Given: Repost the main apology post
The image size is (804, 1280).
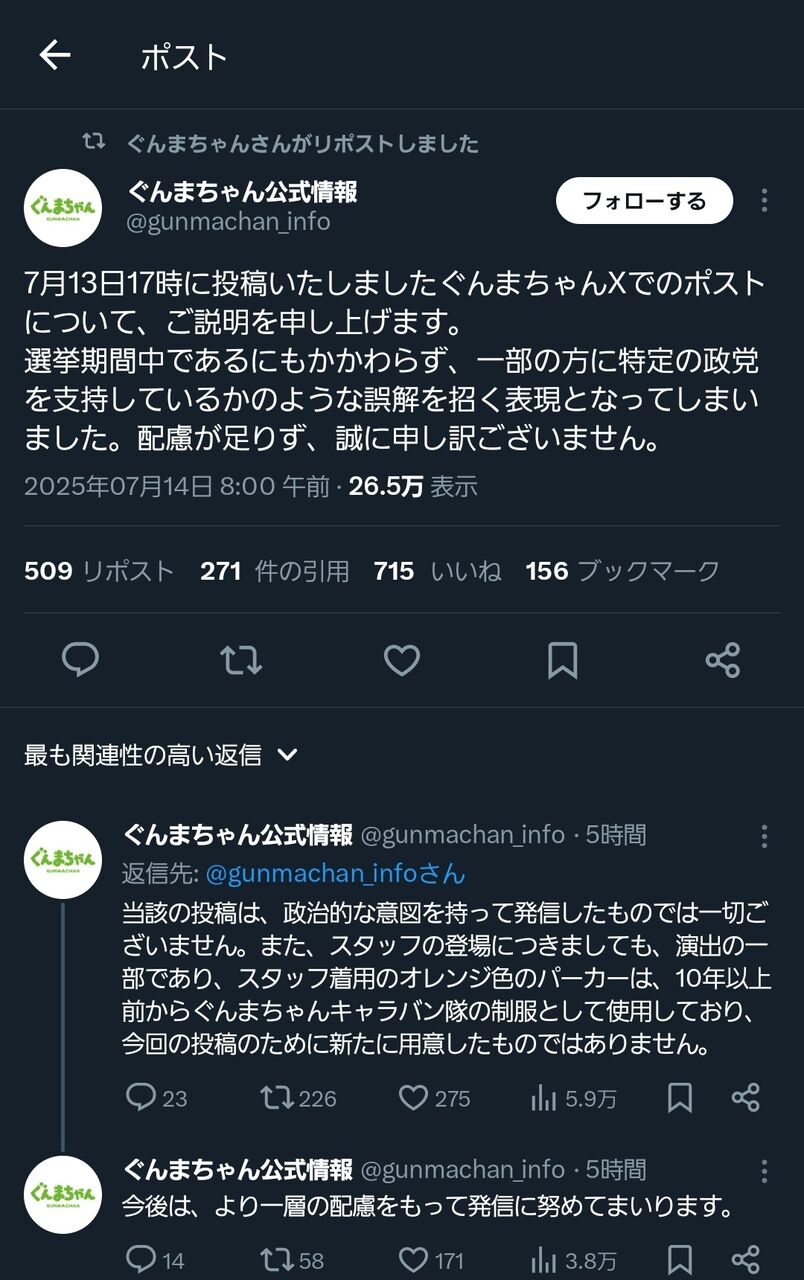Looking at the screenshot, I should click(x=241, y=660).
